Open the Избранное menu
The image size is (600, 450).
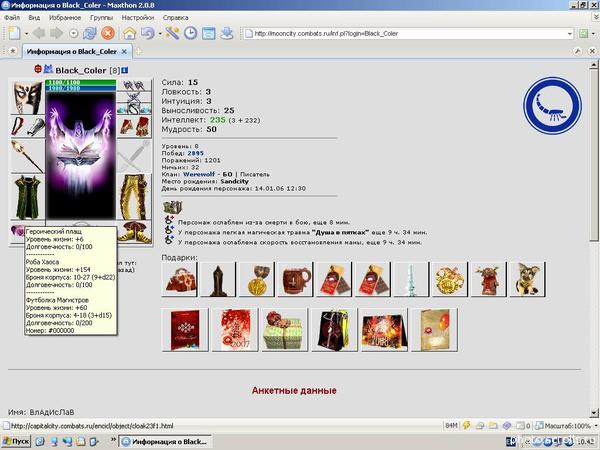coord(65,18)
